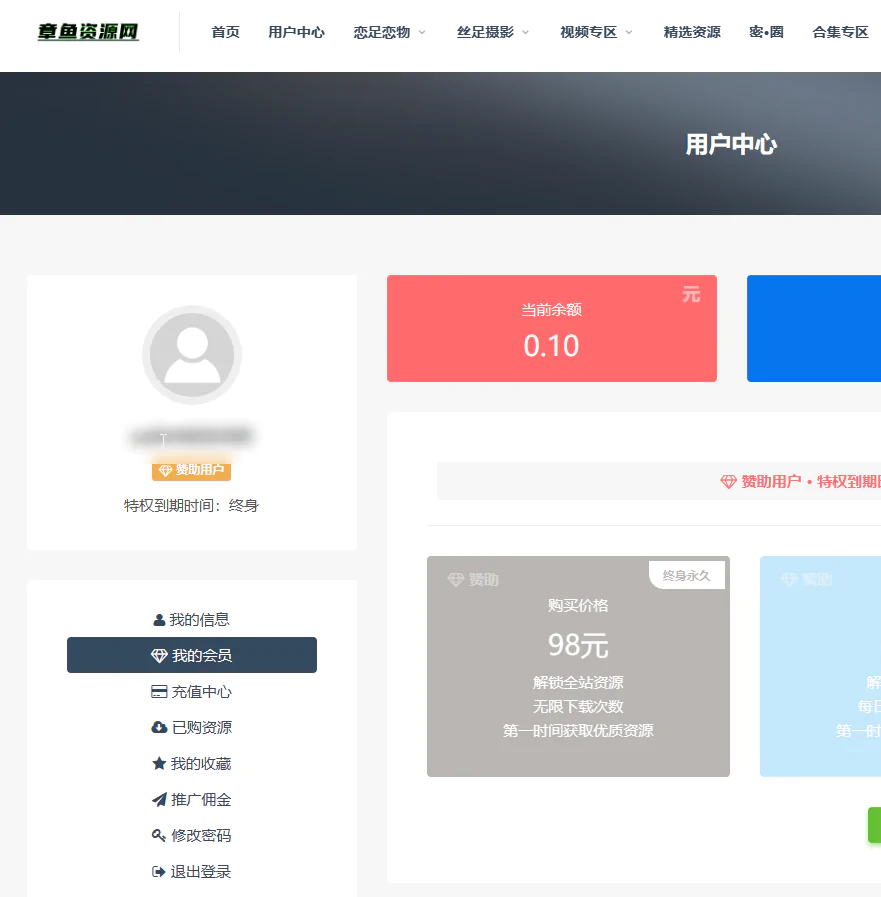
Task: Go to 精选资源 section
Action: click(692, 32)
